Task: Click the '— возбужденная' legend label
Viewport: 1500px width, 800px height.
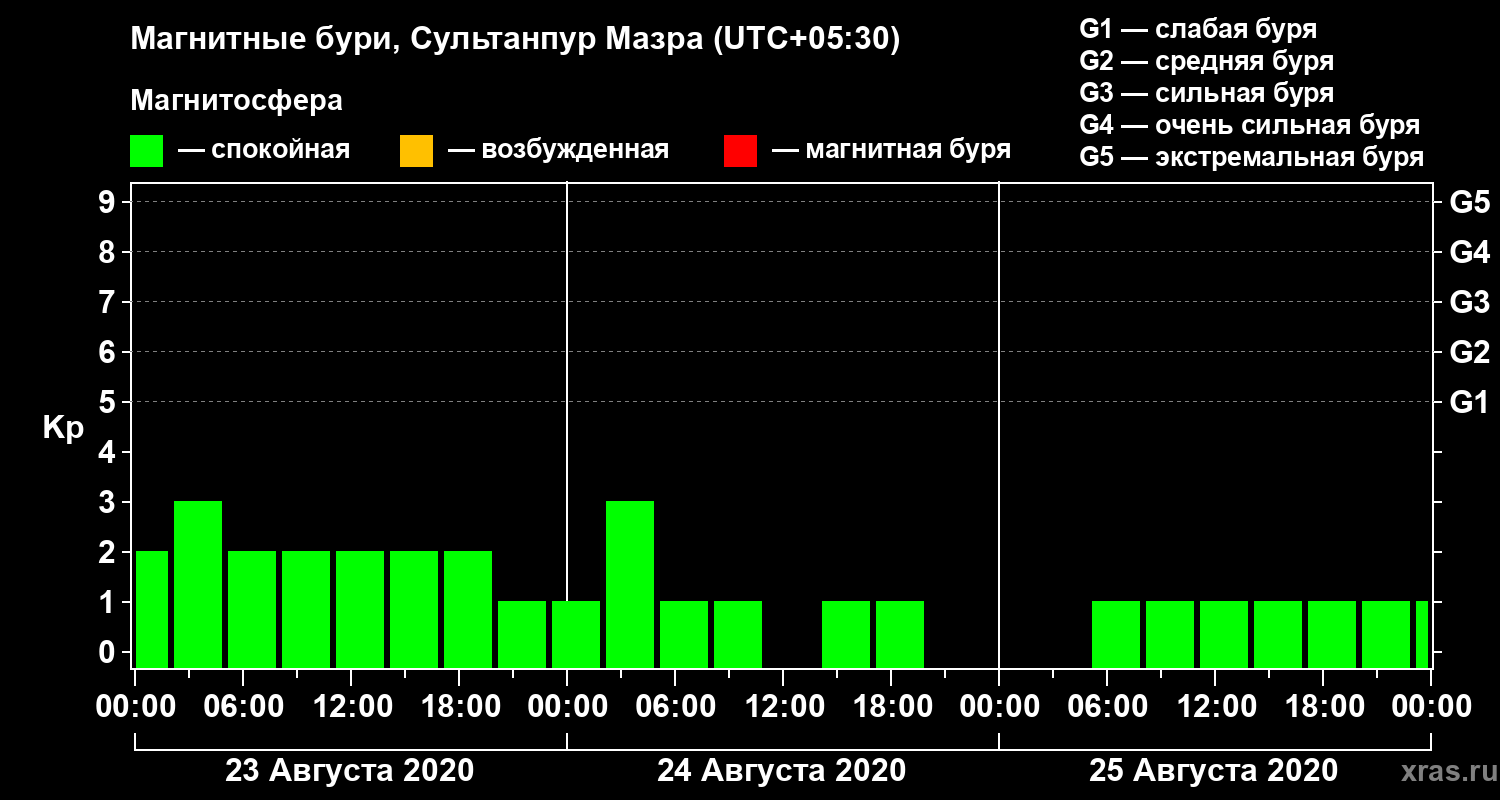Action: pyautogui.click(x=558, y=151)
